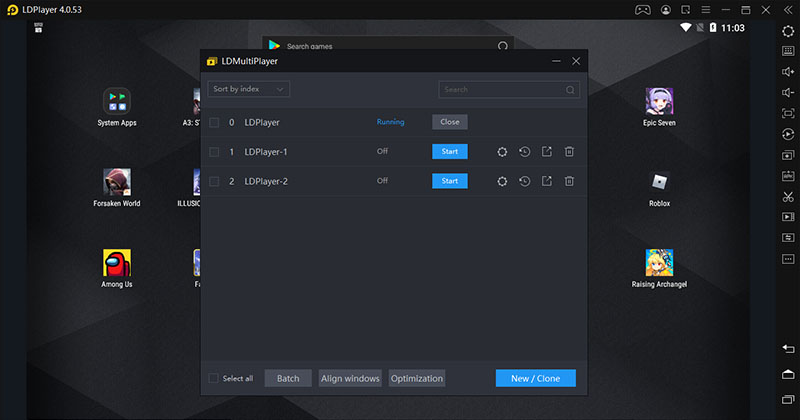Close the LDMultiPlayer dialog

point(576,61)
